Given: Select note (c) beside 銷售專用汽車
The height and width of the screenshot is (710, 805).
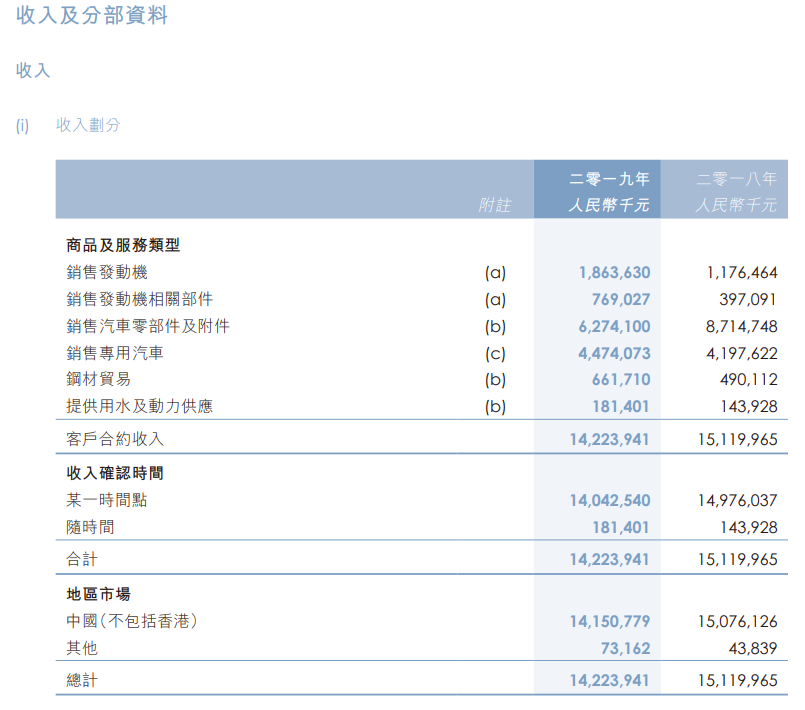Looking at the screenshot, I should tap(495, 353).
